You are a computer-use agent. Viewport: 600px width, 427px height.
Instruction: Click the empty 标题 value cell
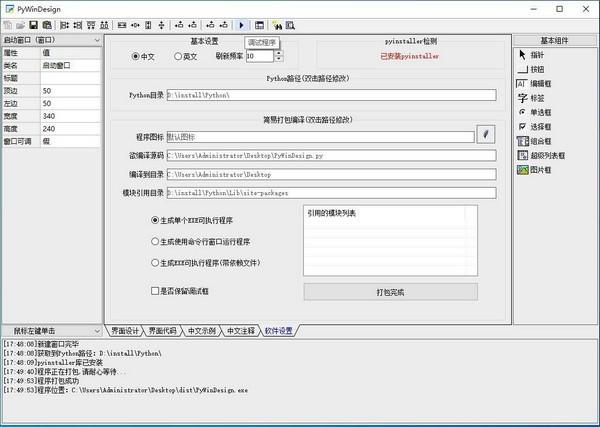click(71, 78)
